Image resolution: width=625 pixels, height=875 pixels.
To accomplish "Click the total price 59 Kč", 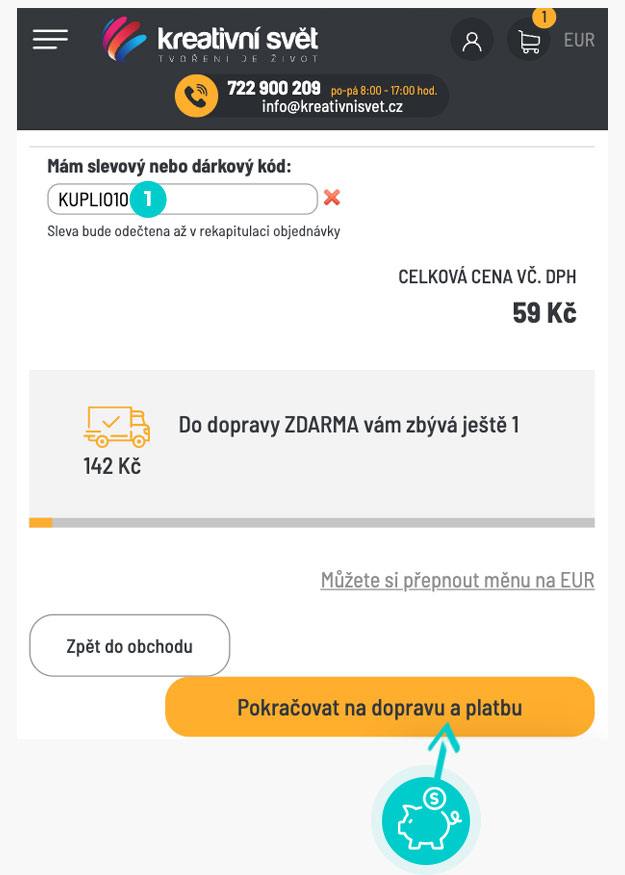I will [x=544, y=312].
